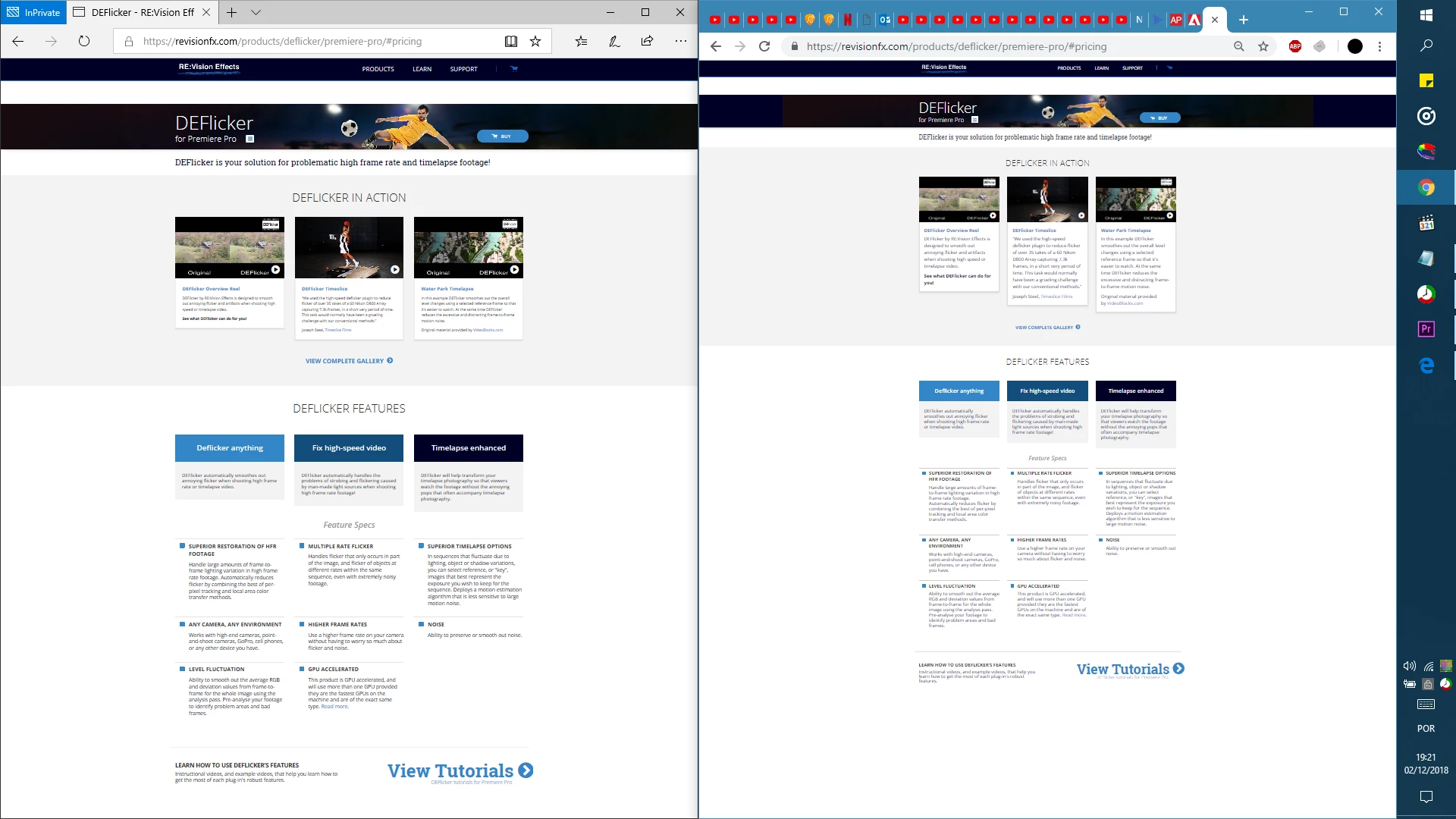Click Chrome zoom magnifier in address bar
Viewport: 1456px width, 819px height.
[1239, 46]
